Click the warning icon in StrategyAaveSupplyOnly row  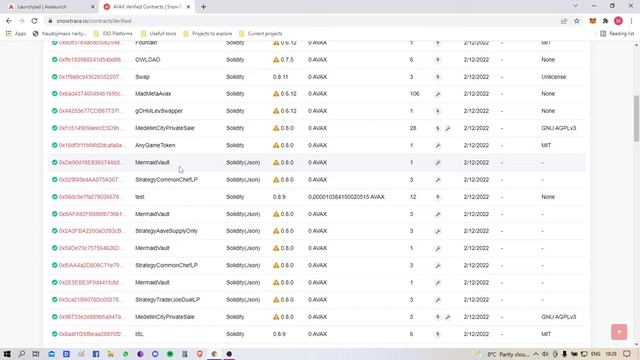276,231
